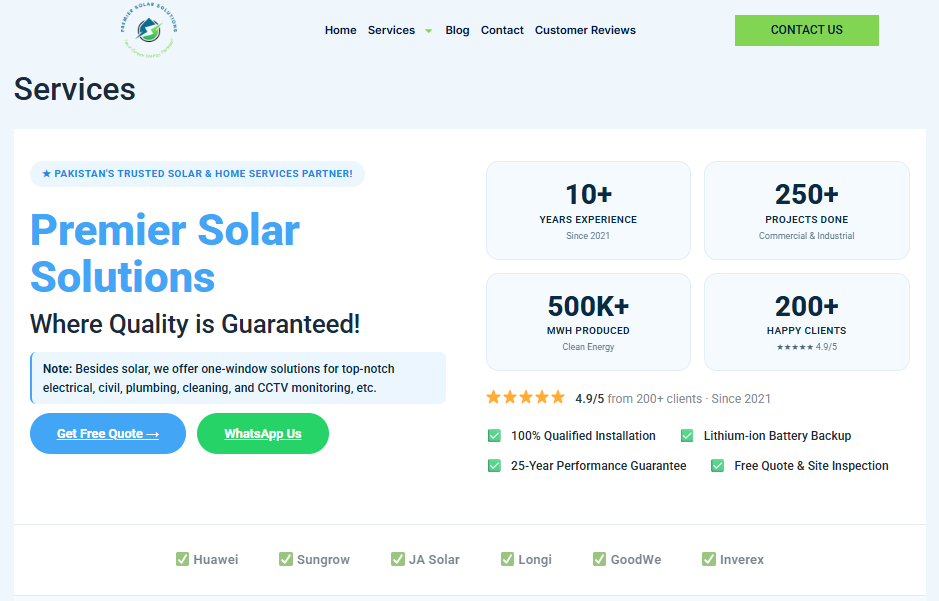Image resolution: width=939 pixels, height=601 pixels.
Task: Select the 250+ Projects Done card
Action: point(807,210)
